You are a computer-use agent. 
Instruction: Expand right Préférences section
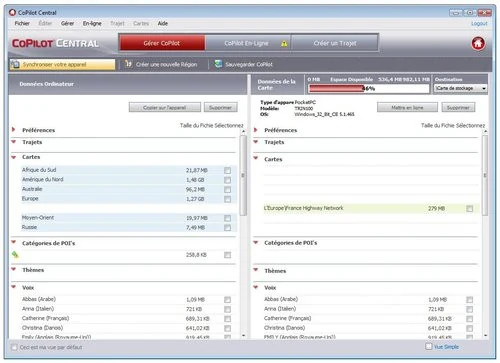pyautogui.click(x=256, y=130)
